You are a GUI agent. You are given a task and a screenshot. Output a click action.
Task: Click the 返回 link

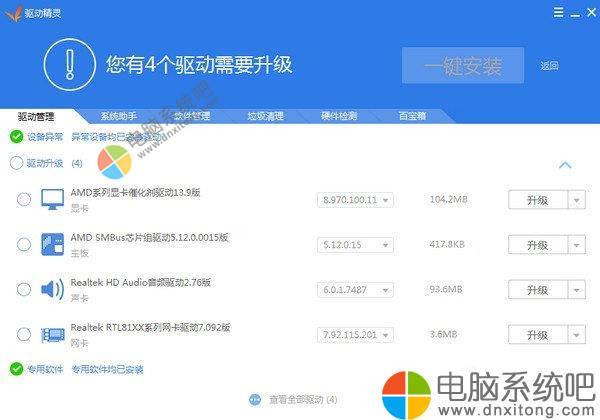pyautogui.click(x=549, y=66)
